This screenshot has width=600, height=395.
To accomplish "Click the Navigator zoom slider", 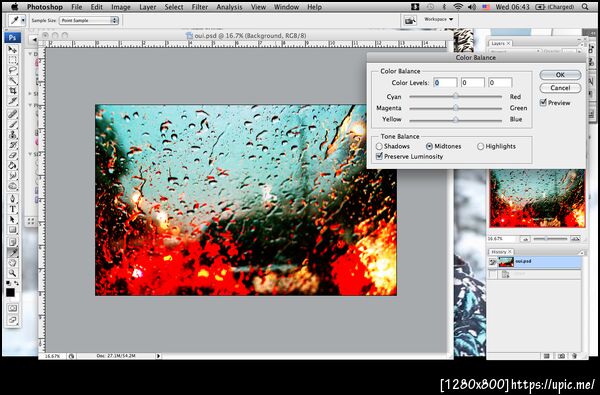I will [546, 239].
